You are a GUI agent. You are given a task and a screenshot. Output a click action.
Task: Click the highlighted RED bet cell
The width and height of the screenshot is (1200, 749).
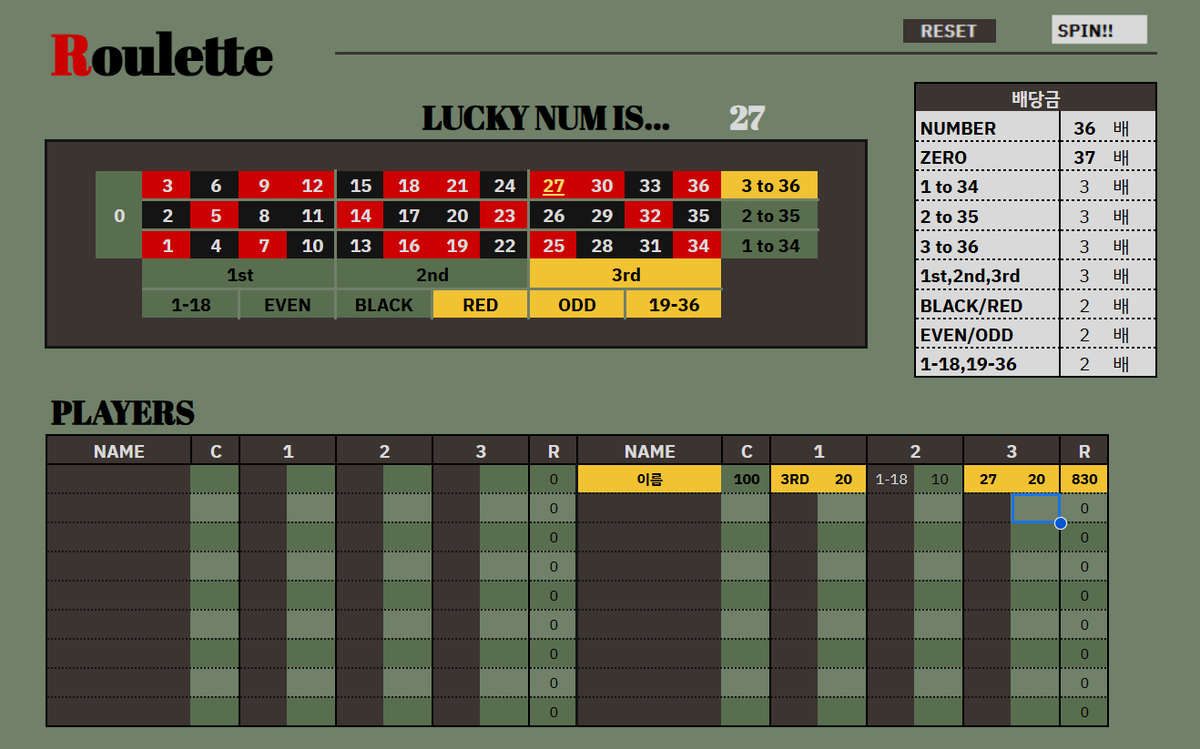tap(481, 305)
